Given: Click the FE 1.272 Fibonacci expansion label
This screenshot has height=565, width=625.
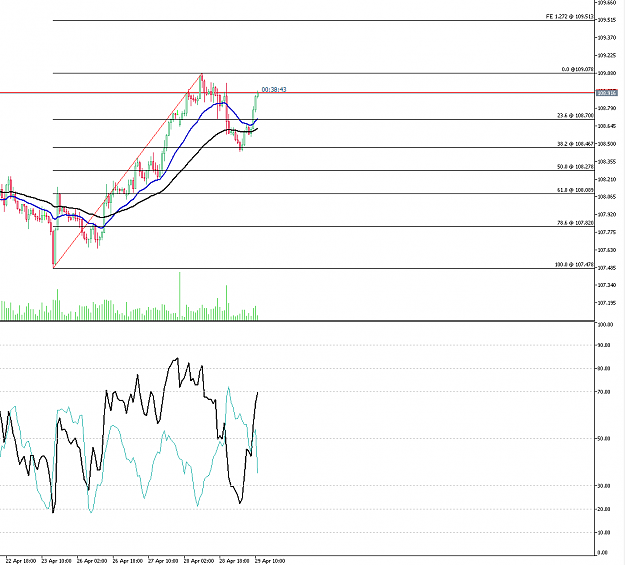Looking at the screenshot, I should point(569,17).
